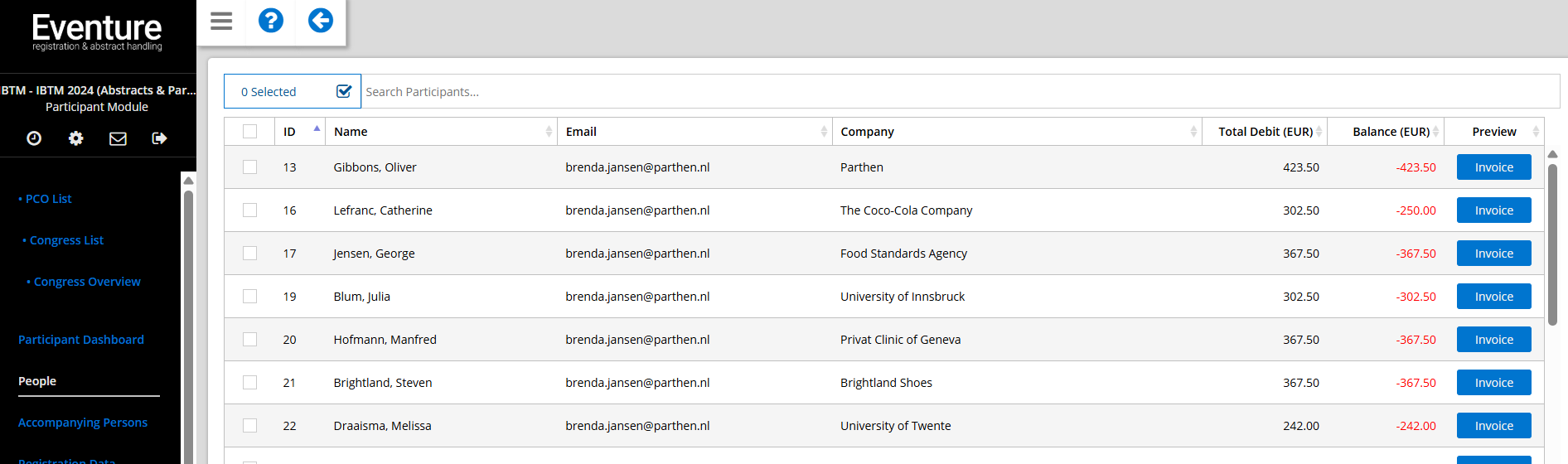Click the clock icon in sidebar
Image resolution: width=1568 pixels, height=464 pixels.
(x=34, y=138)
